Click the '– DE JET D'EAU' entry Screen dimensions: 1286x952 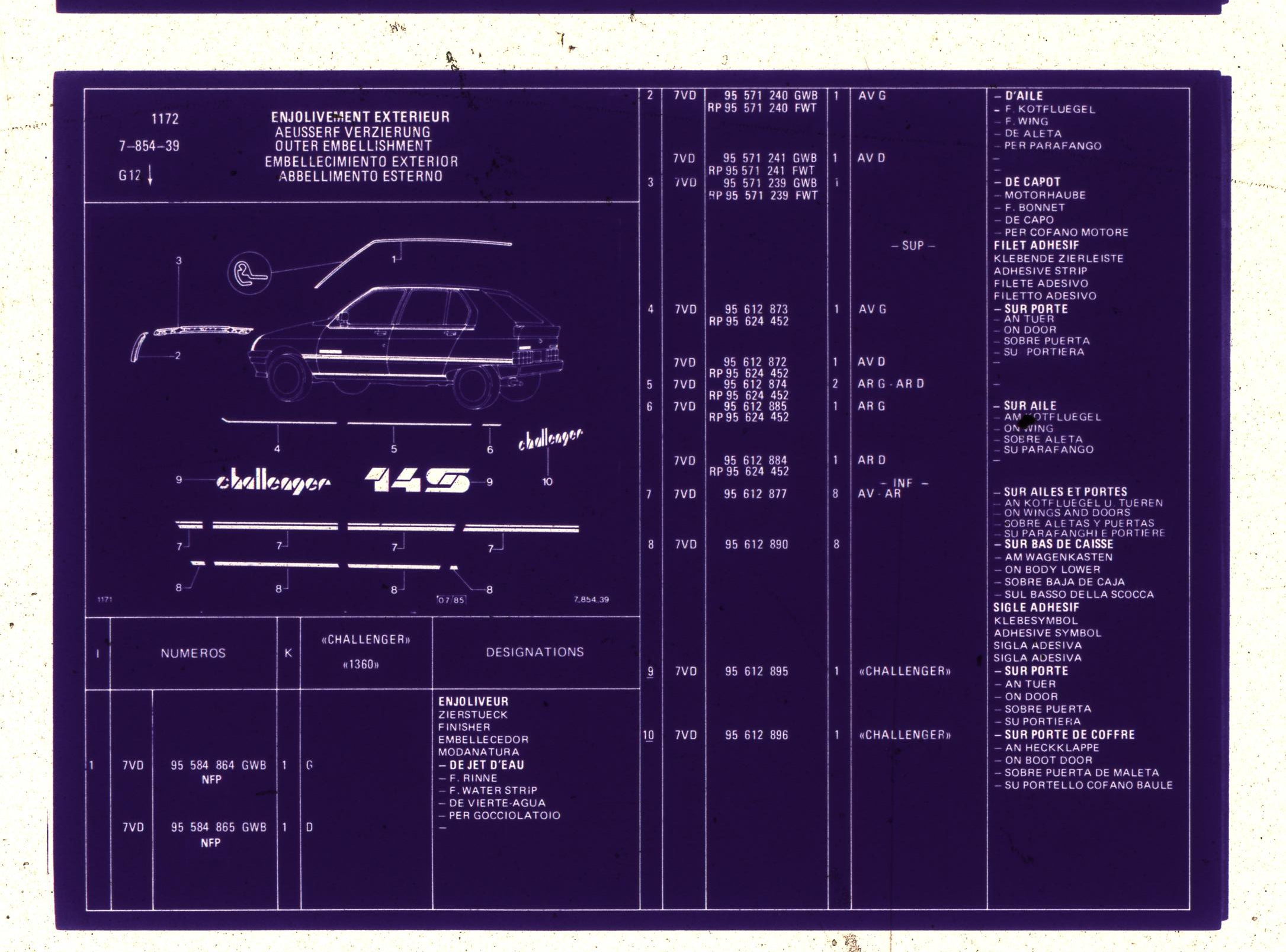click(482, 765)
